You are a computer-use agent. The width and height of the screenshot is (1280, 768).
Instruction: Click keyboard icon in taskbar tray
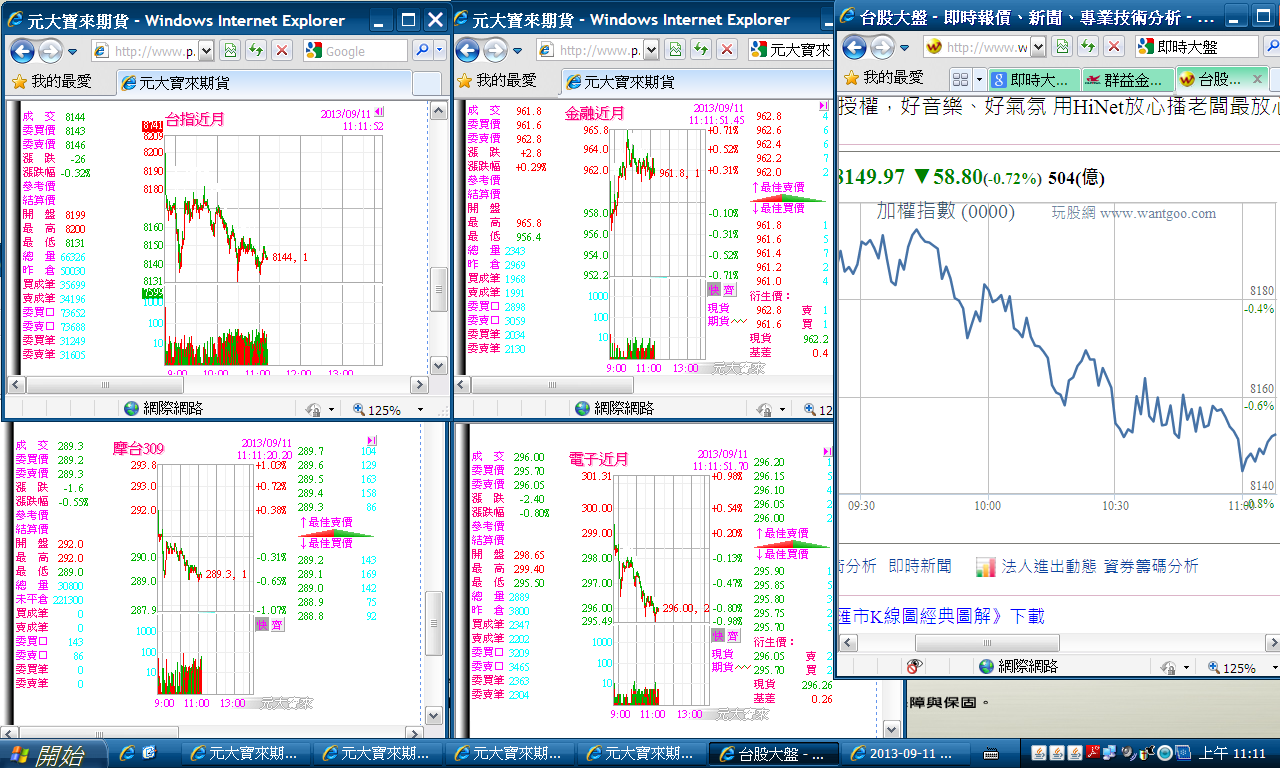(x=992, y=754)
